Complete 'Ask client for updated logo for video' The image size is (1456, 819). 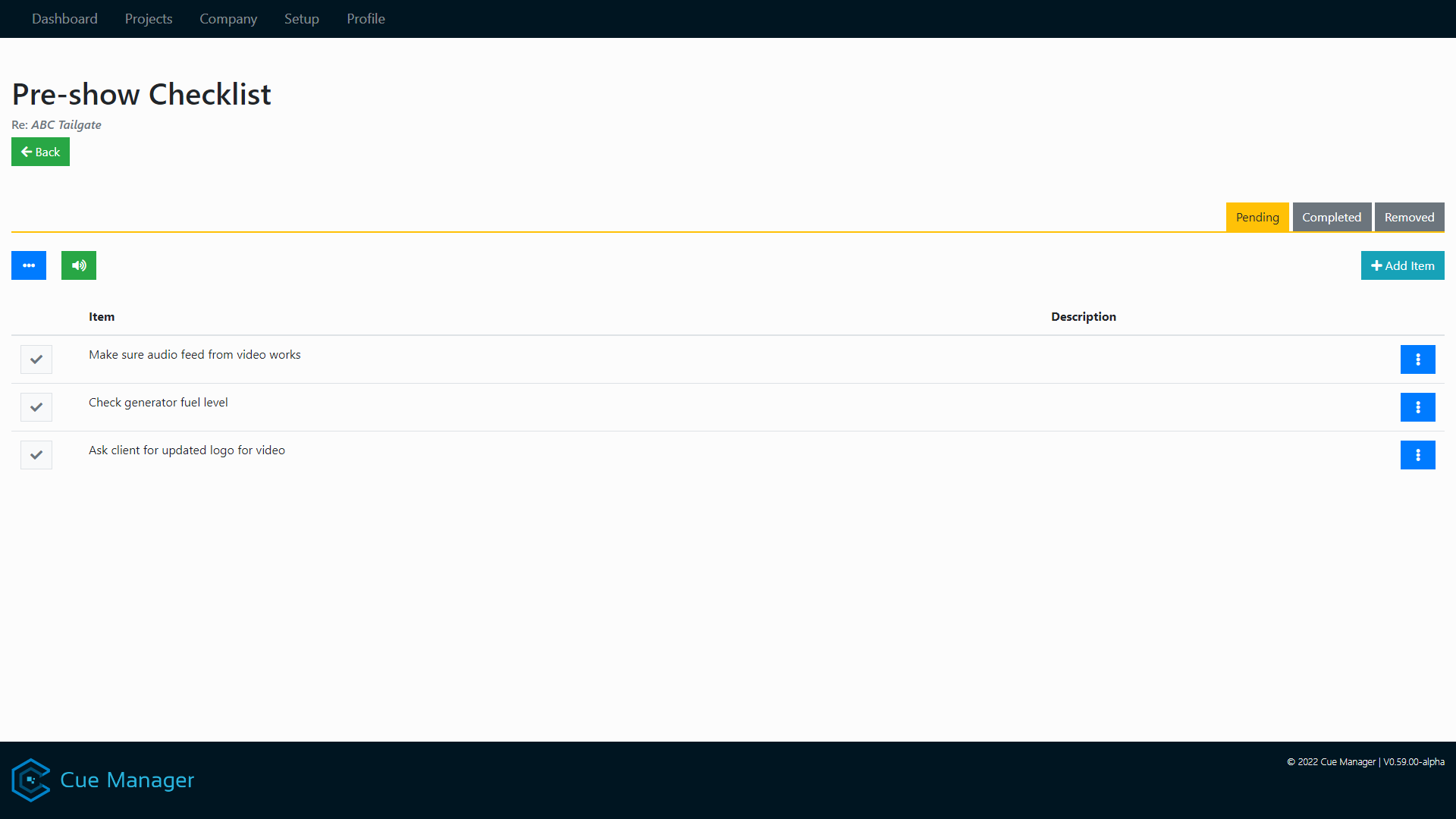pos(35,455)
